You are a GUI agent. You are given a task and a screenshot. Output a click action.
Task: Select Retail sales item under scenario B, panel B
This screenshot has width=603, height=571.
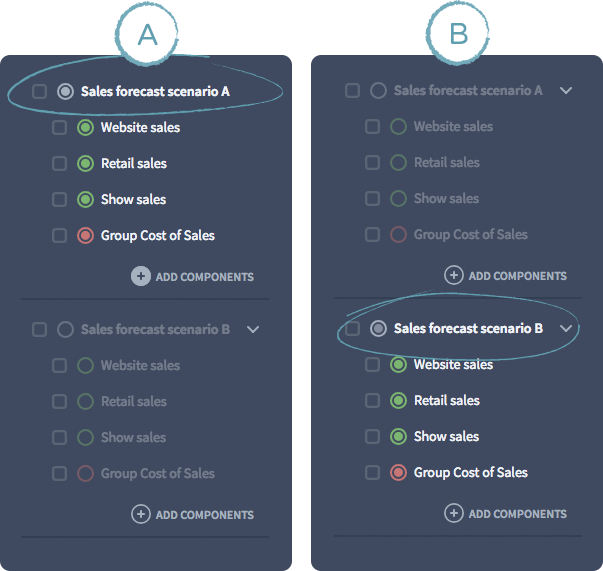click(x=447, y=401)
